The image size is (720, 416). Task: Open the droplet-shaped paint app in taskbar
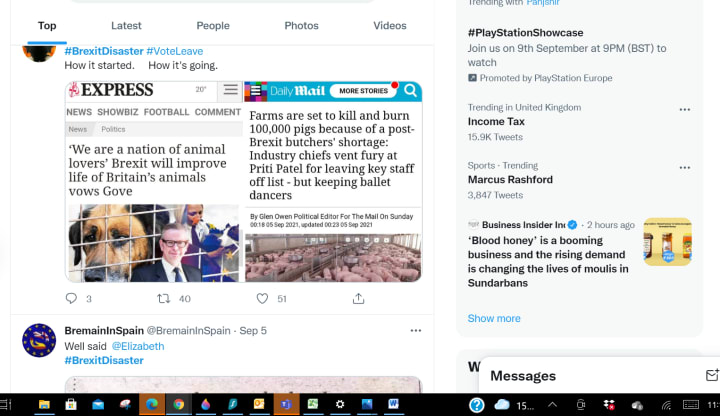tap(205, 405)
